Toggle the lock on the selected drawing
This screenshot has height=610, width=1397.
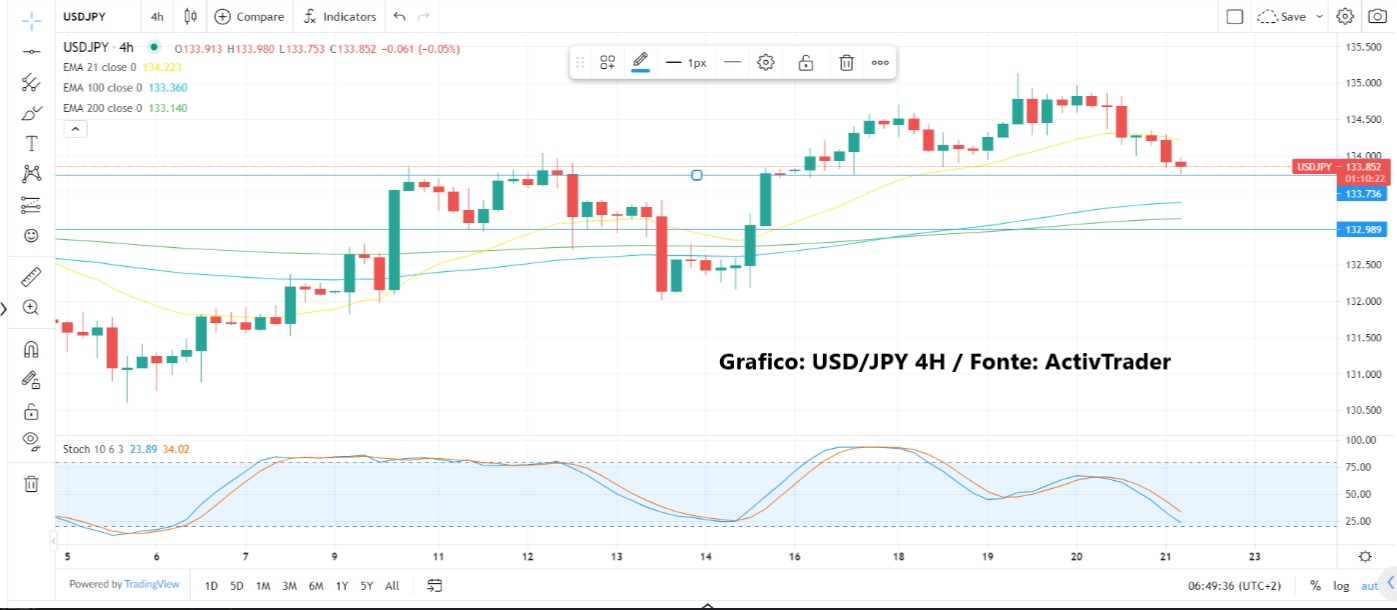click(805, 62)
